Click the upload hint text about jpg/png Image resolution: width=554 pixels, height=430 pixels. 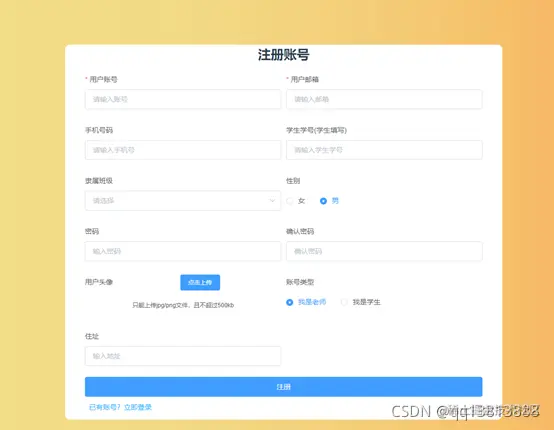click(x=183, y=305)
